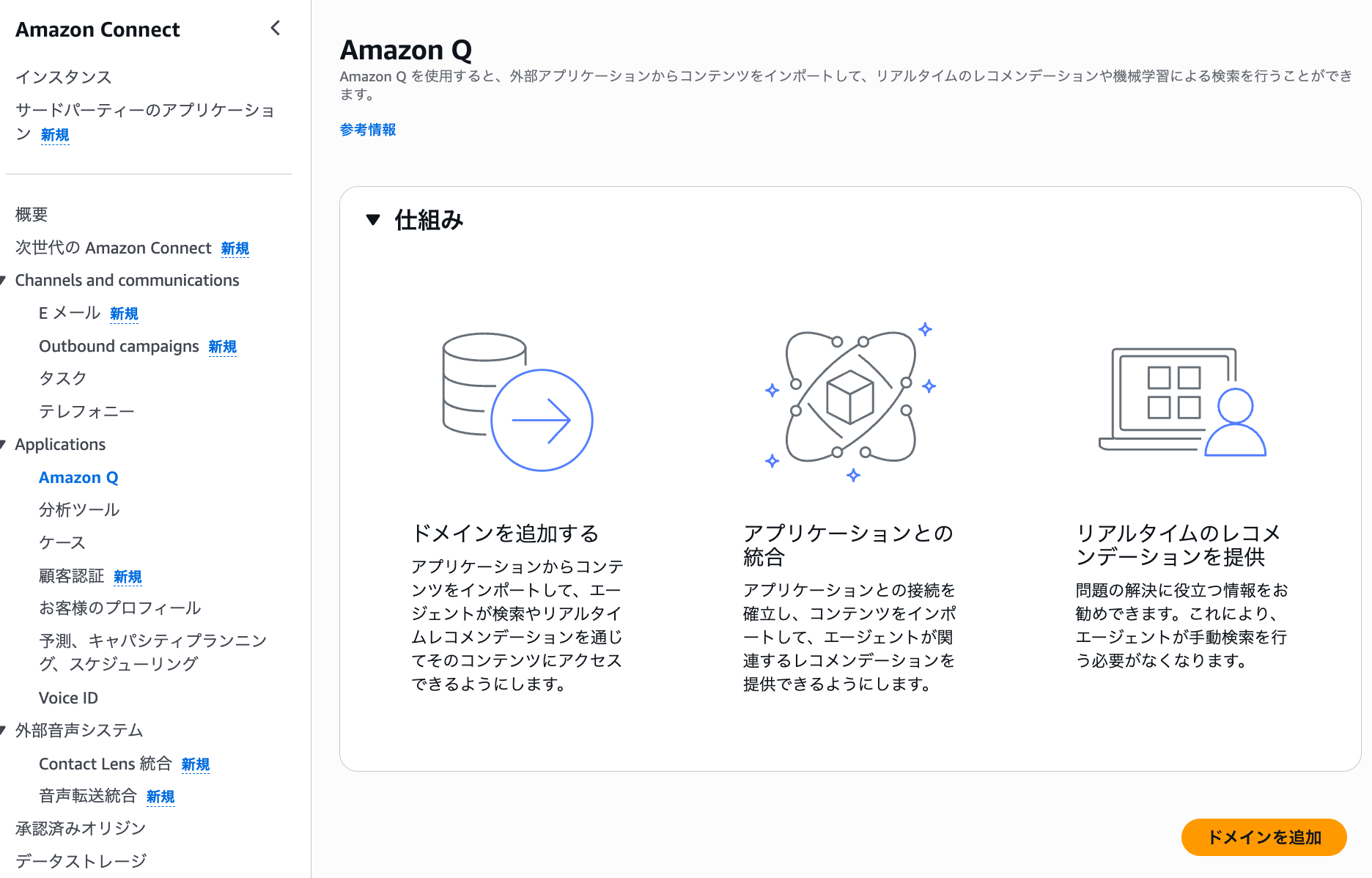
Task: Click 新規 badge next to 音声転送統合
Action: 161,797
